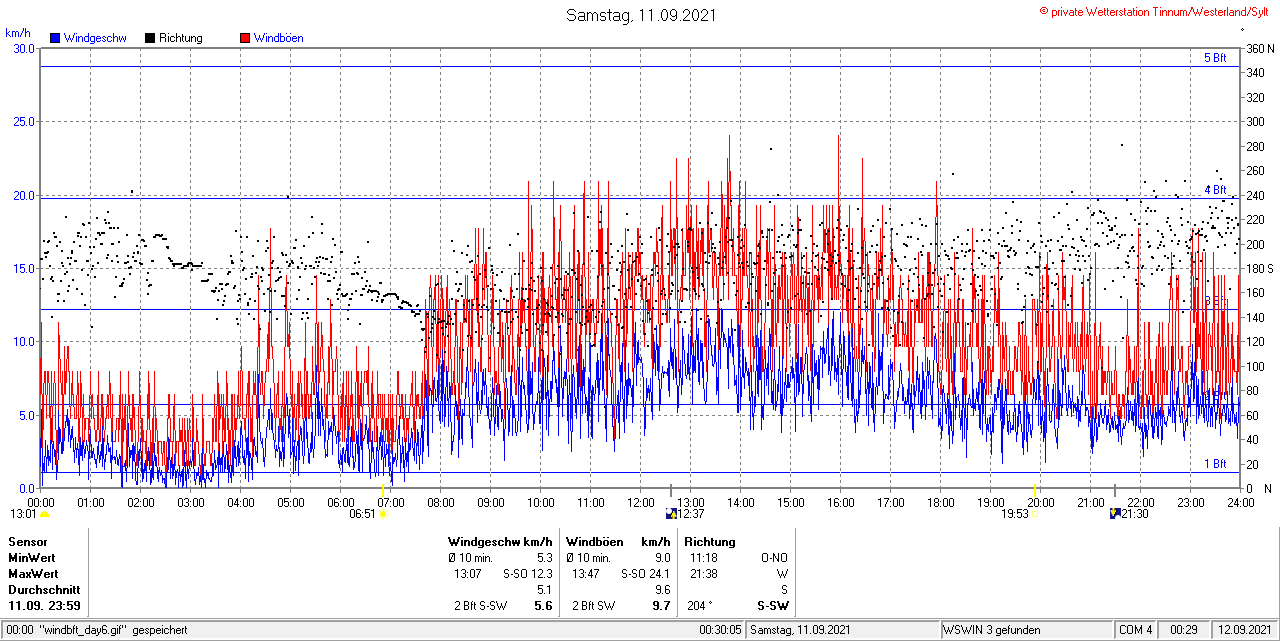Viewport: 1280px width, 641px height.
Task: Click the max gust value S-SO 24.1
Action: click(x=646, y=574)
